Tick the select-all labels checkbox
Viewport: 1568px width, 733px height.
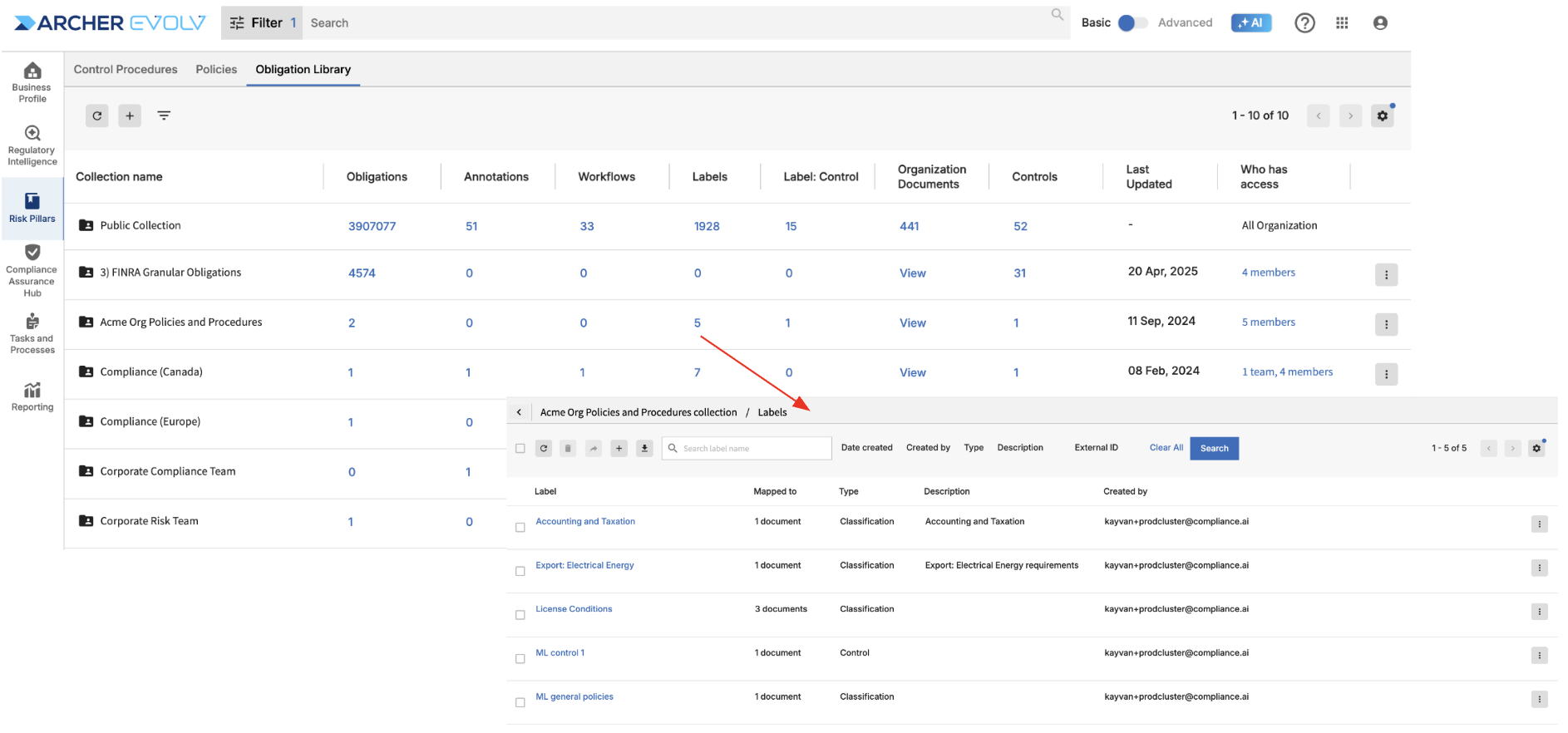pyautogui.click(x=520, y=449)
